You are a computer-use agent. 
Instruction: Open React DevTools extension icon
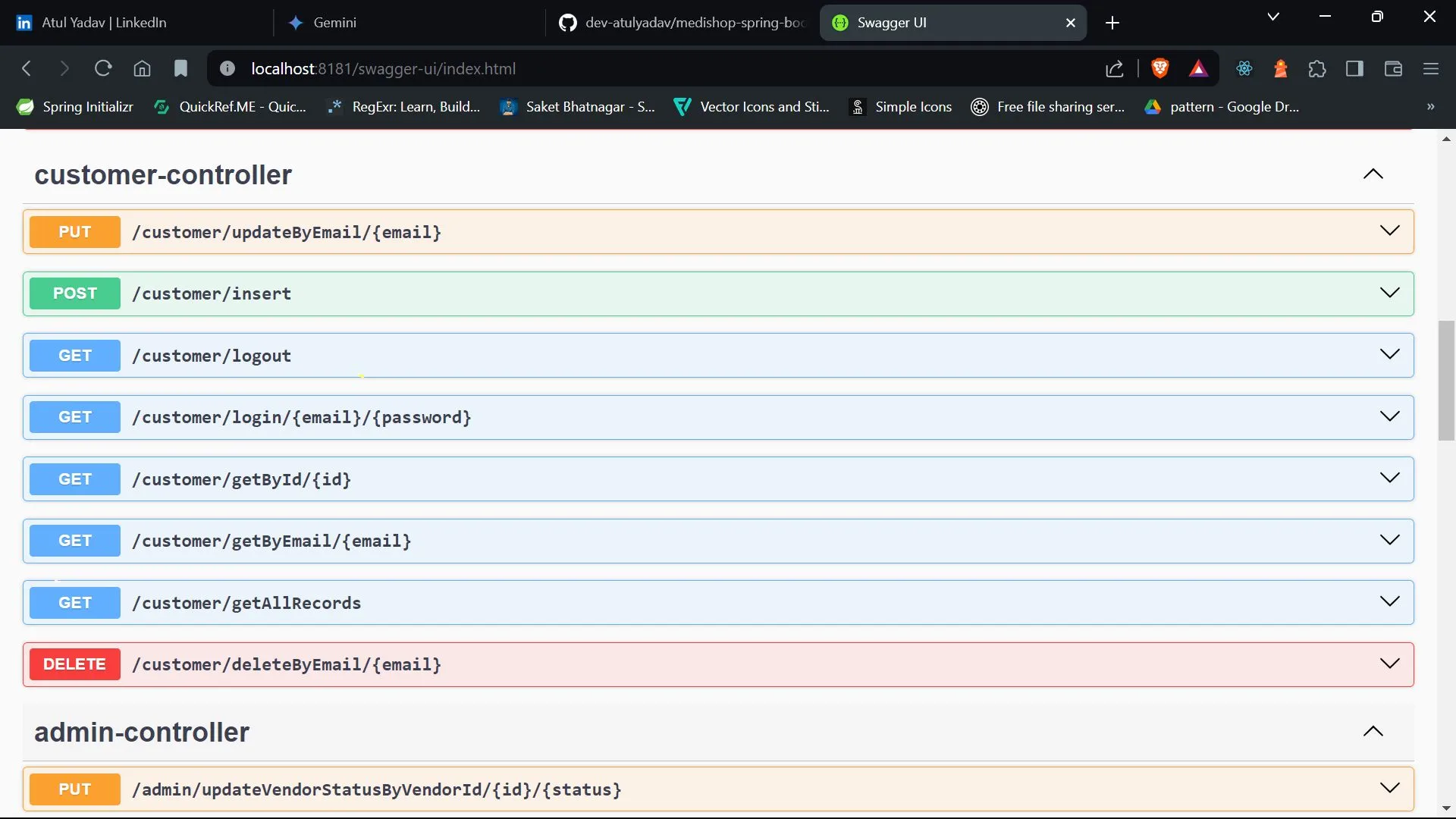click(1244, 69)
